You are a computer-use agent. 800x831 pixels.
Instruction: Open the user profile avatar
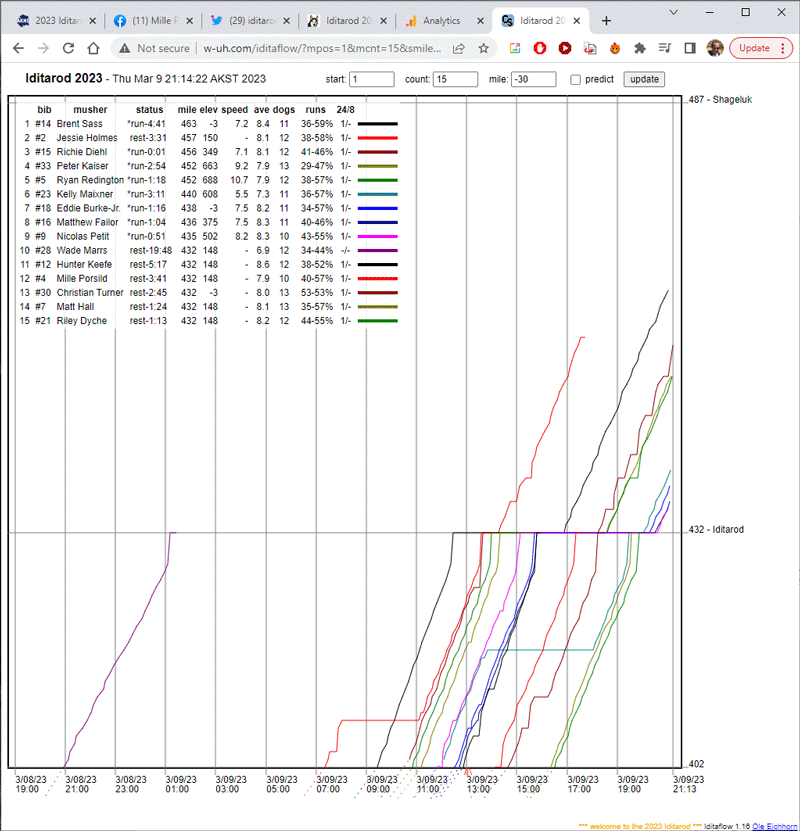715,48
